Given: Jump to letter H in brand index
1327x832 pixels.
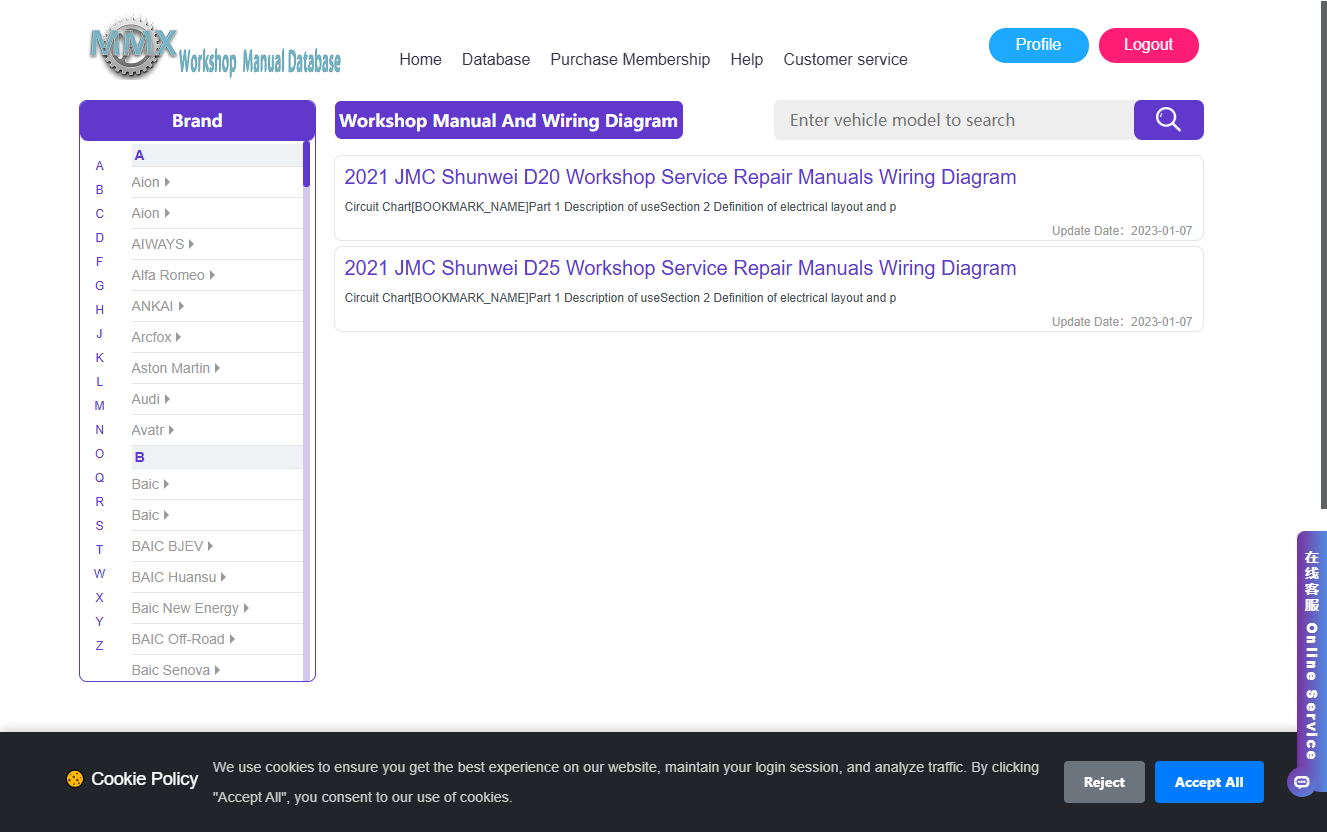Looking at the screenshot, I should (100, 310).
